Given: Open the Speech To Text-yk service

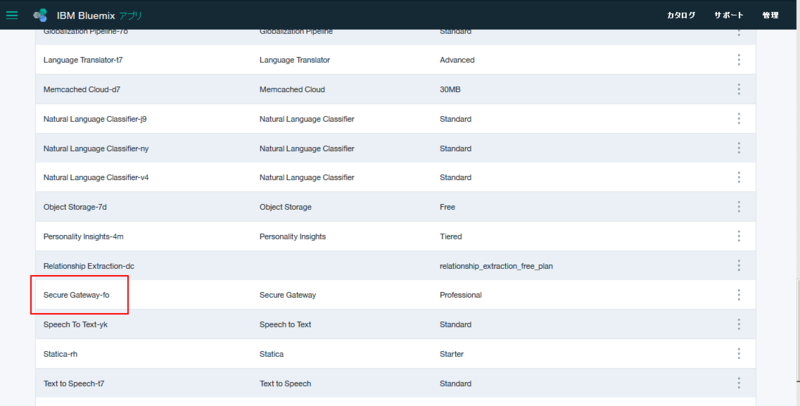Looking at the screenshot, I should pos(76,324).
